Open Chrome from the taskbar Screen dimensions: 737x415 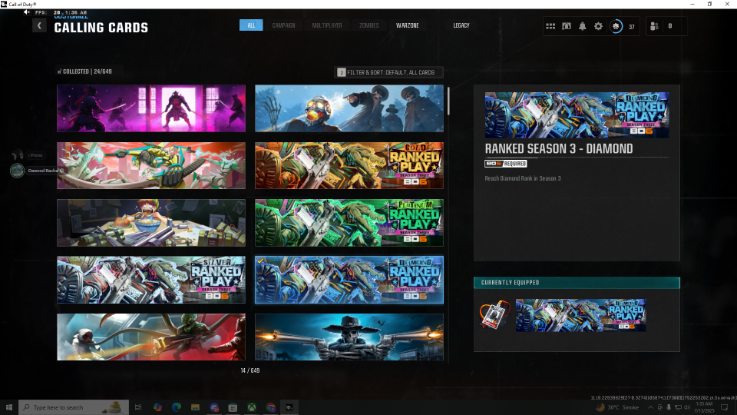pyautogui.click(x=271, y=407)
